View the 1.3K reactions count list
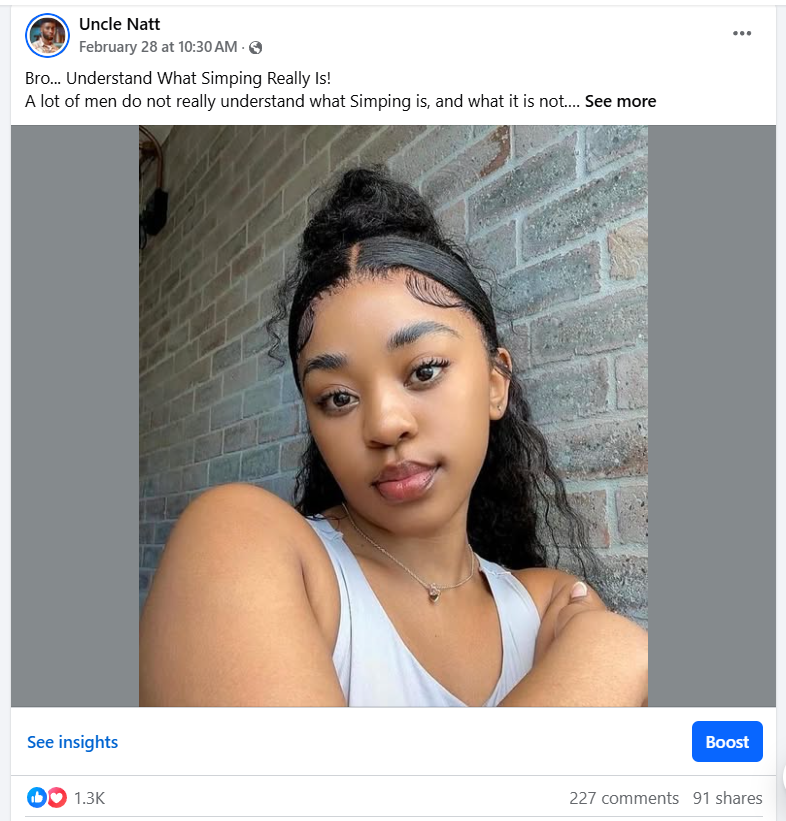The image size is (786, 821). click(89, 798)
